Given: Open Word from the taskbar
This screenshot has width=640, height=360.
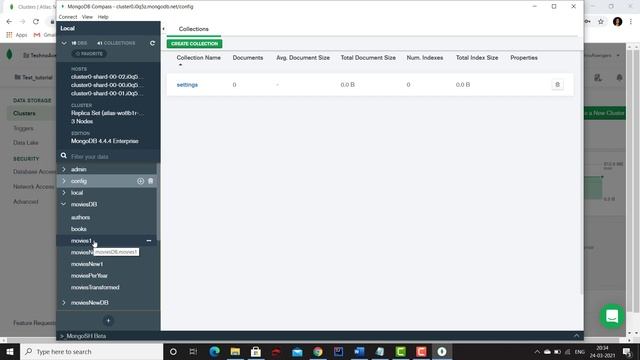Looking at the screenshot, I should coord(359,351).
